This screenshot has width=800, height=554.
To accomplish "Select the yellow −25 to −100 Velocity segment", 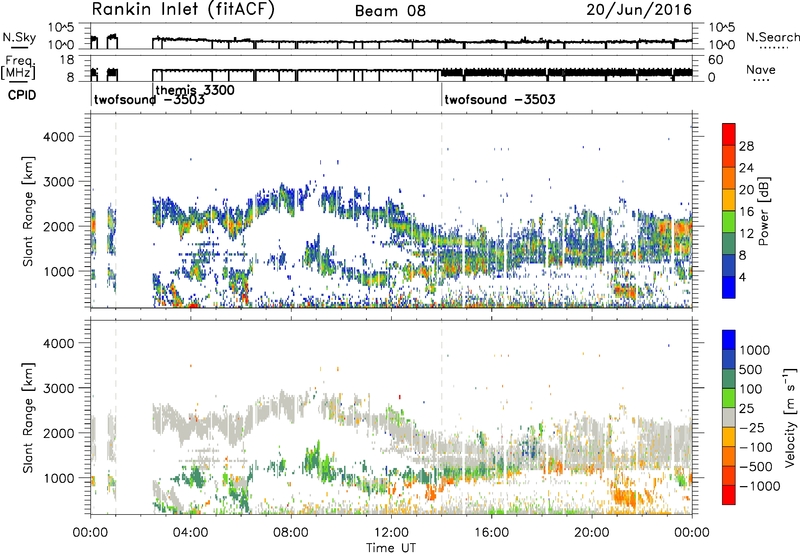I will click(729, 437).
